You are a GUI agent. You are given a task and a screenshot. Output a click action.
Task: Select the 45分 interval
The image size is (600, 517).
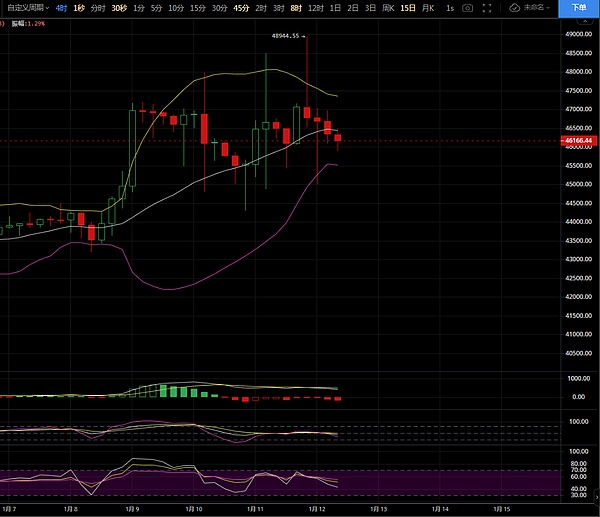pos(241,7)
